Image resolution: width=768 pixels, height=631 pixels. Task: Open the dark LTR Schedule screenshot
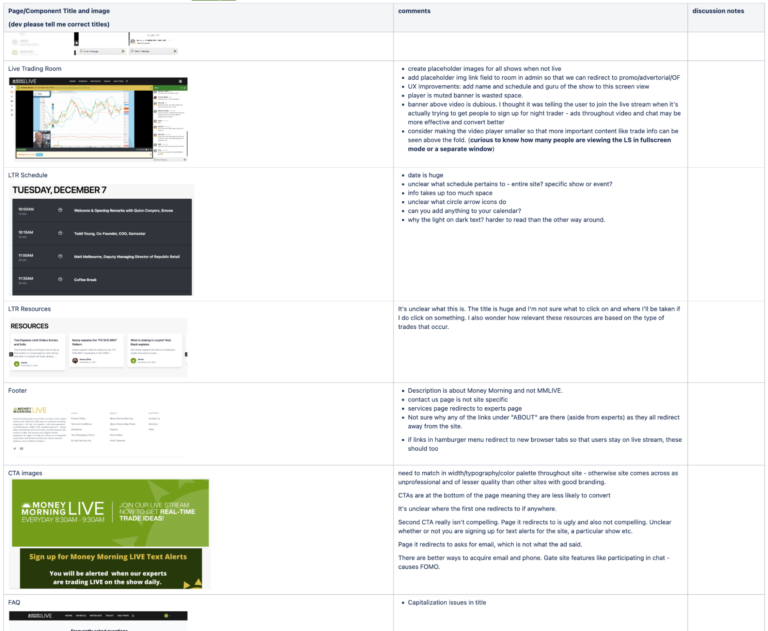[102, 240]
